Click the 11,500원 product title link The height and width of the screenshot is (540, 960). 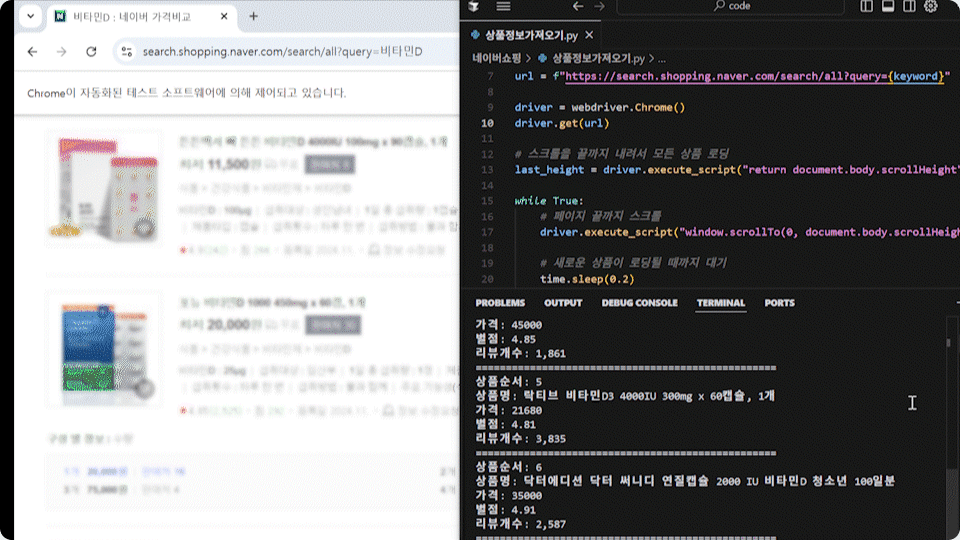313,142
